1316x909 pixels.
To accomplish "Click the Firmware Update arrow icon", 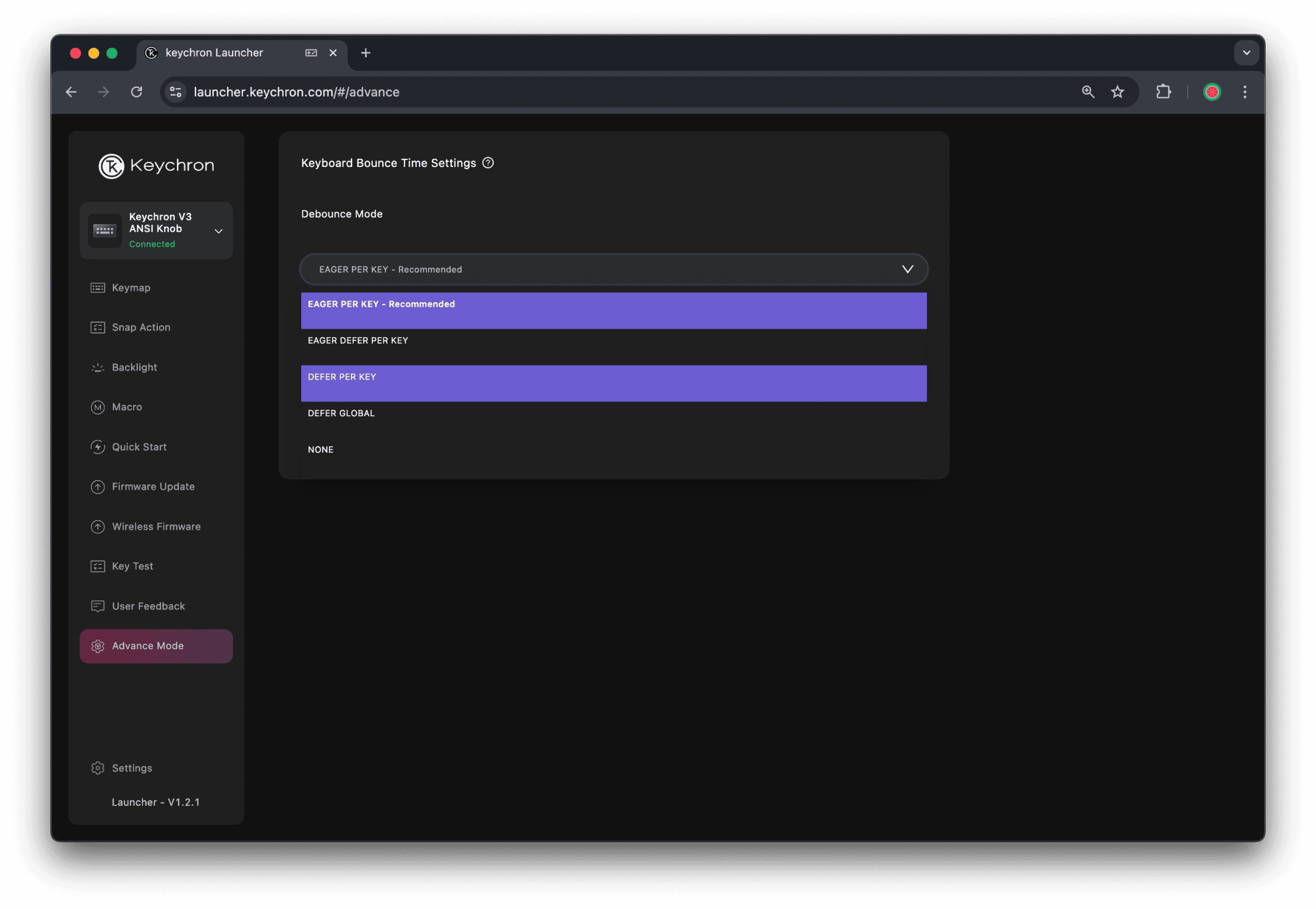I will 98,487.
